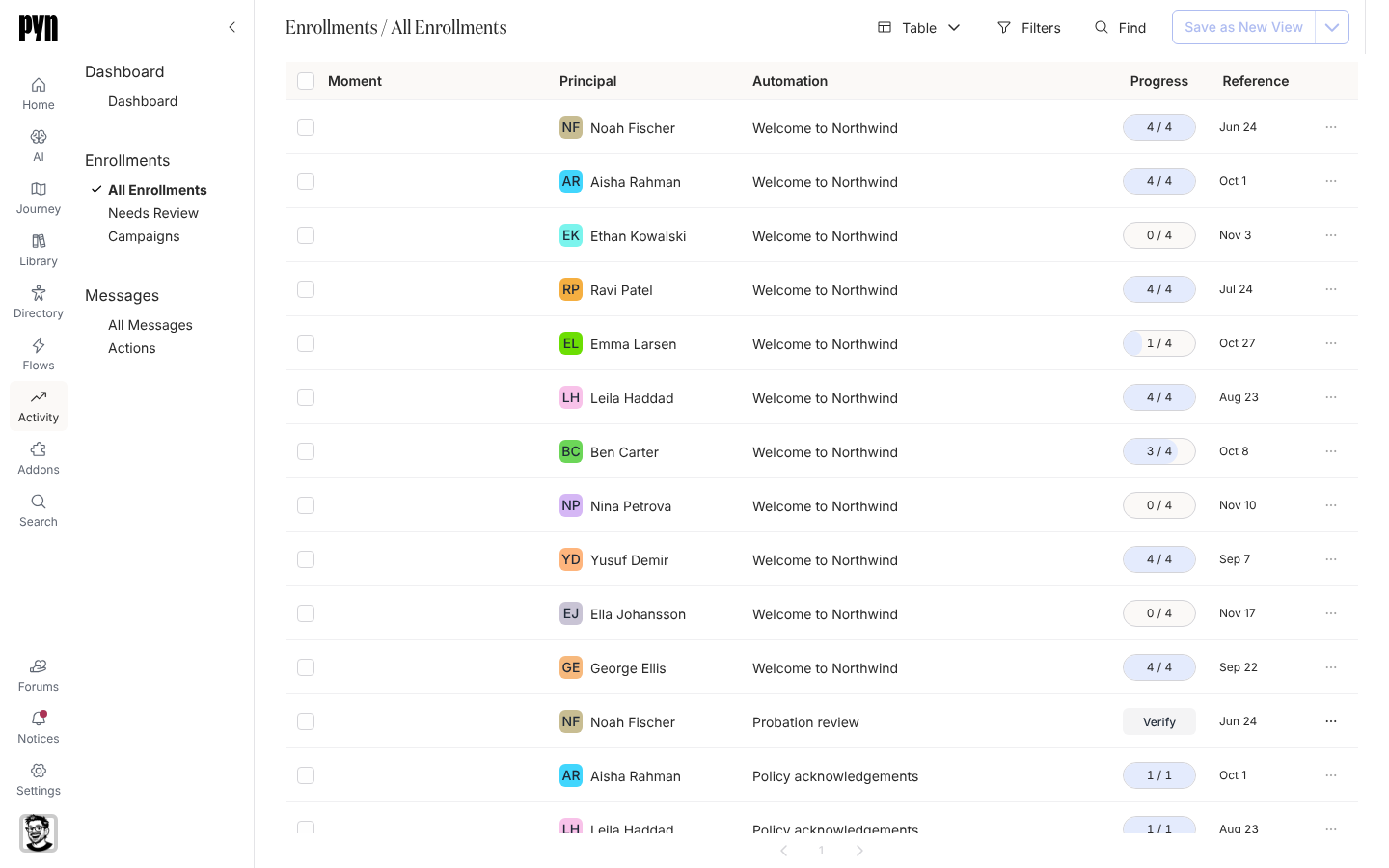Click Emma Larsen's 1 / 4 progress bar
This screenshot has width=1389, height=868.
tap(1159, 343)
